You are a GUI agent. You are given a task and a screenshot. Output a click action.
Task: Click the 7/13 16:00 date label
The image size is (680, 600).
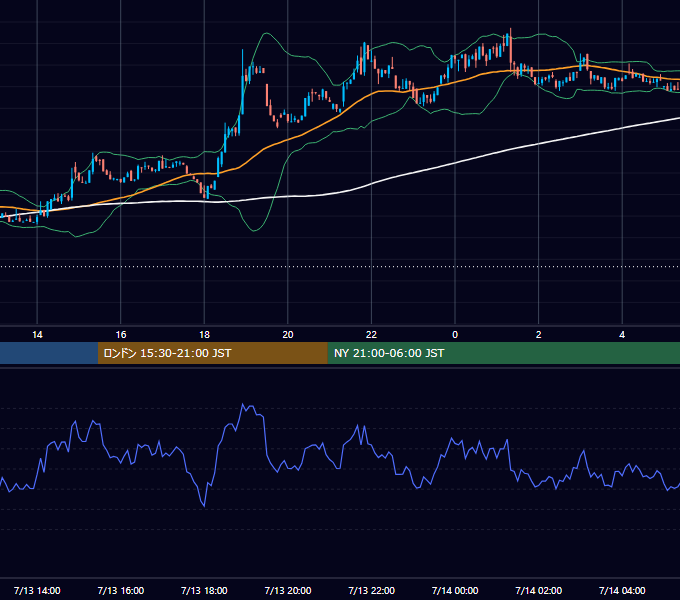tap(121, 590)
